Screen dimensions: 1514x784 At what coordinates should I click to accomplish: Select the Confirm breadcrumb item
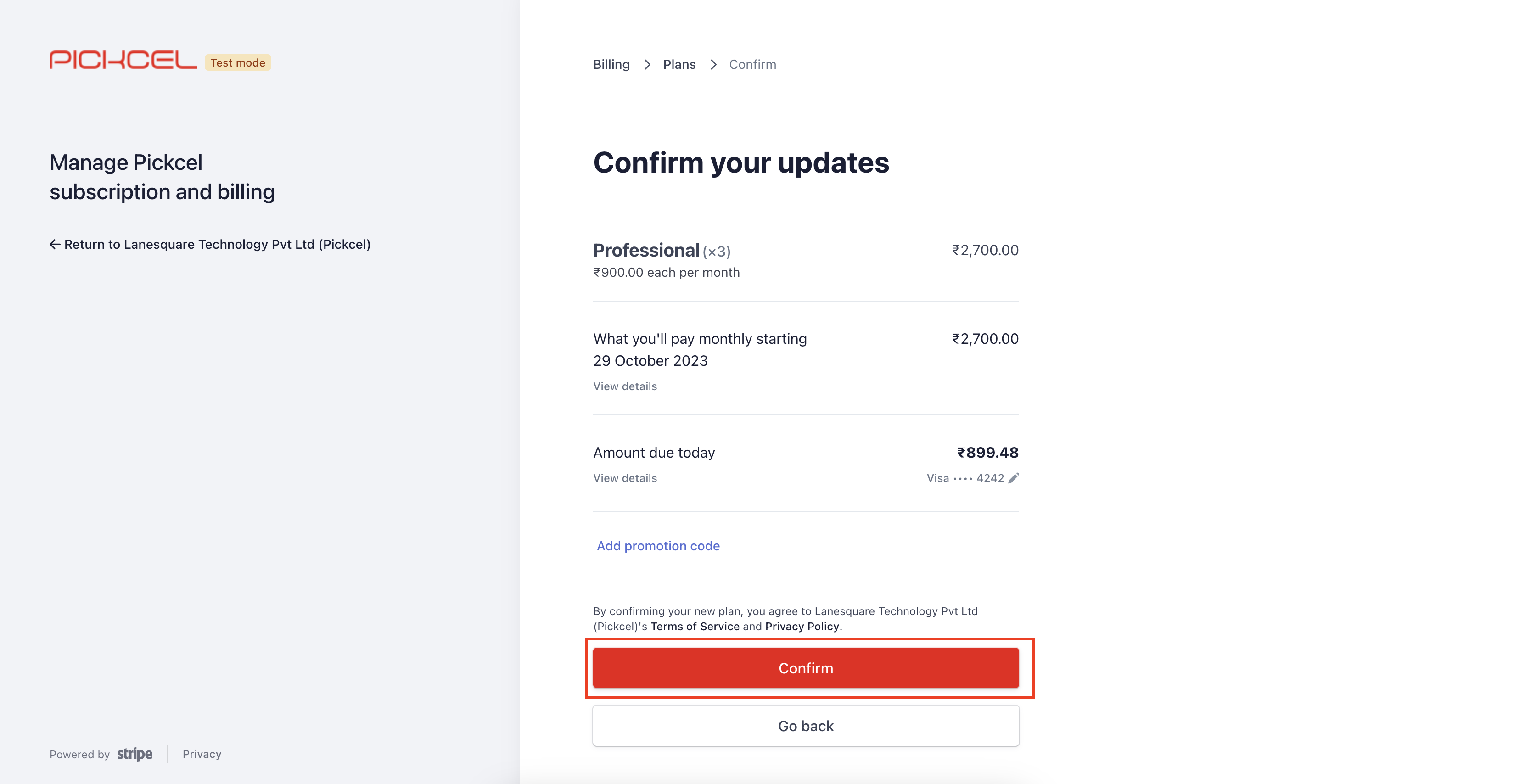[x=752, y=65]
